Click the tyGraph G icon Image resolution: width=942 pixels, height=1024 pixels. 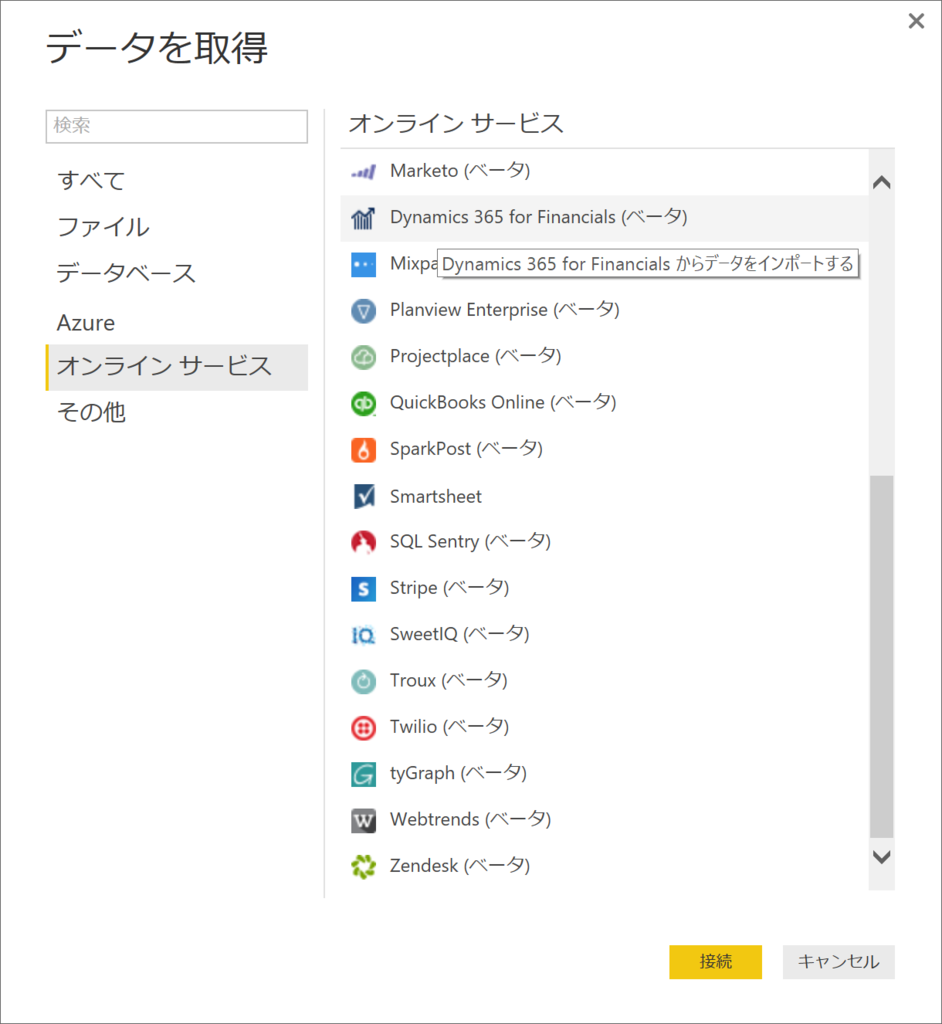coord(363,774)
